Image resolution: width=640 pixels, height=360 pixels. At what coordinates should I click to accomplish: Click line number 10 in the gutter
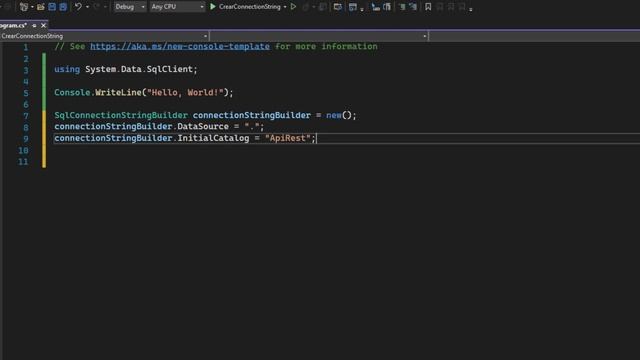(23, 150)
